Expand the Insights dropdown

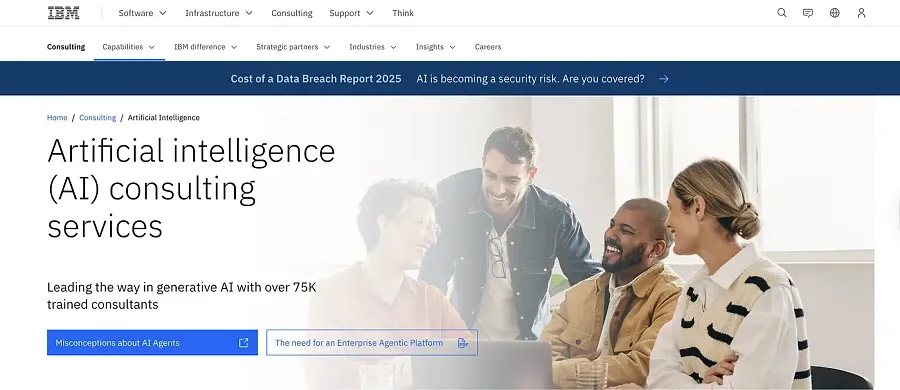436,47
